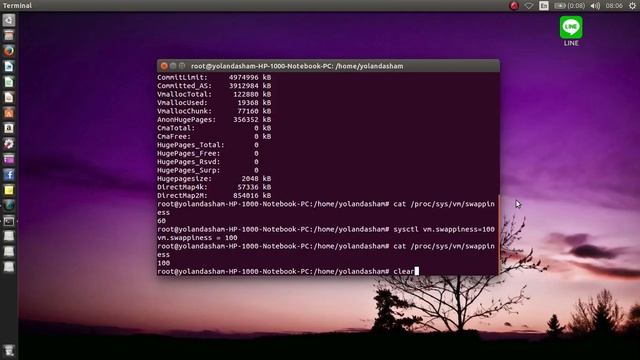The height and width of the screenshot is (360, 640).
Task: Click the CmaTotal line
Action: click(x=214, y=128)
